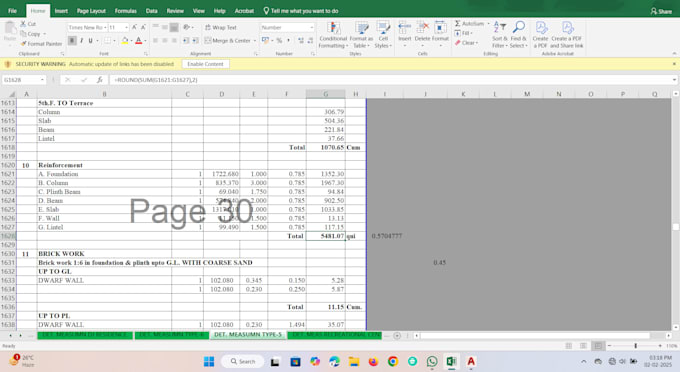Apply Comma Style format
Viewport: 680px width, 372px height.
[x=288, y=41]
